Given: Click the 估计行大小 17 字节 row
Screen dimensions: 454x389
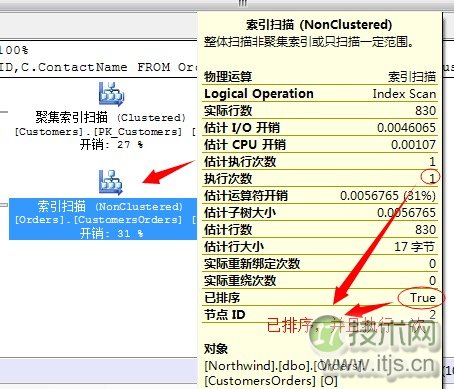Looking at the screenshot, I should coord(320,247).
